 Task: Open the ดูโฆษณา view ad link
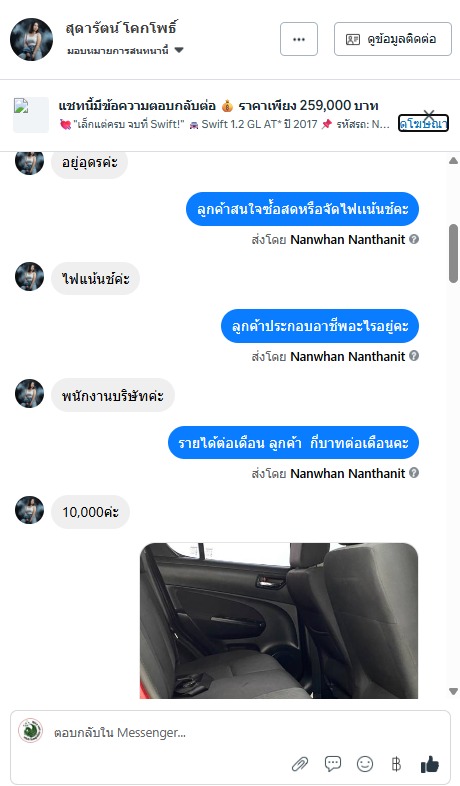click(423, 123)
